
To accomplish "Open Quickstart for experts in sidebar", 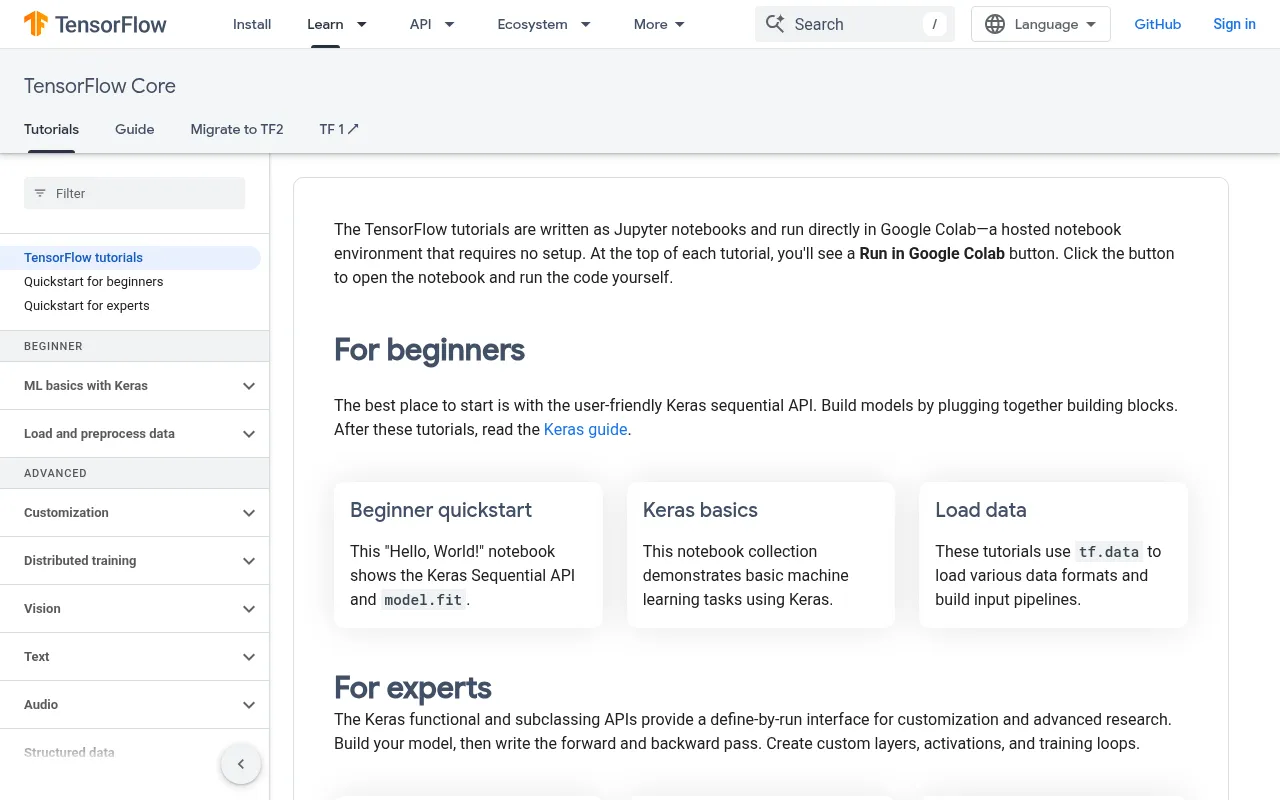I will [x=87, y=306].
